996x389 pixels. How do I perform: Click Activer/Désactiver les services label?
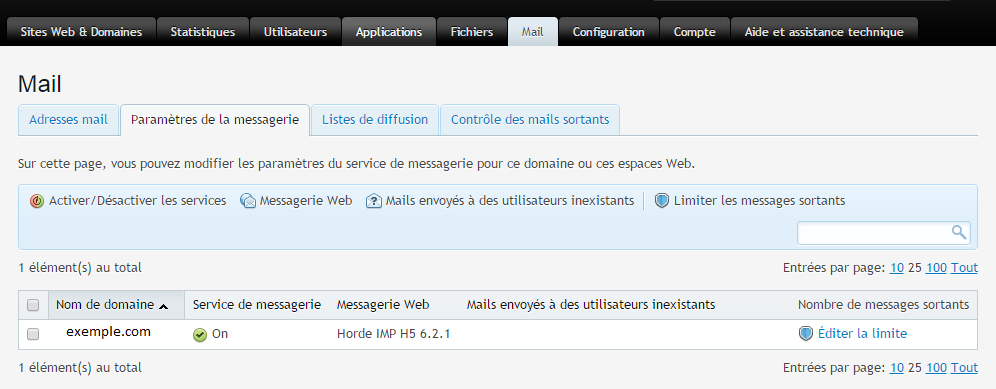point(137,201)
